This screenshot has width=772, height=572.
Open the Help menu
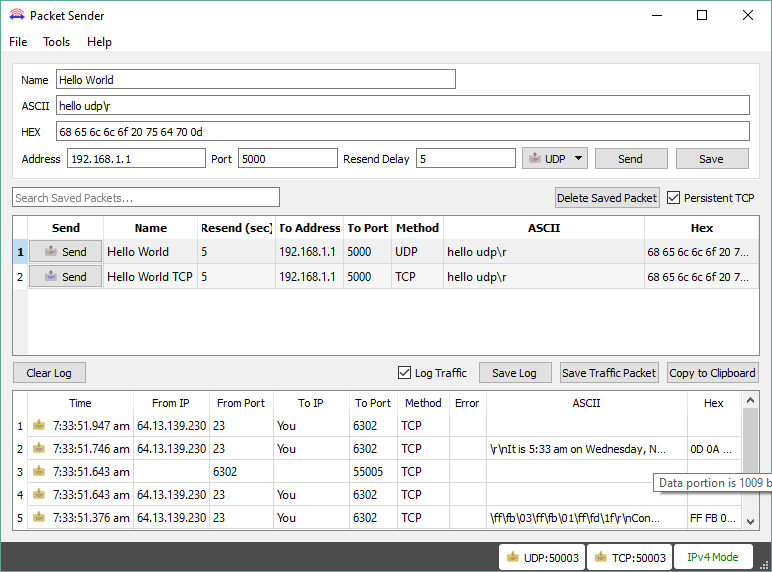[99, 42]
